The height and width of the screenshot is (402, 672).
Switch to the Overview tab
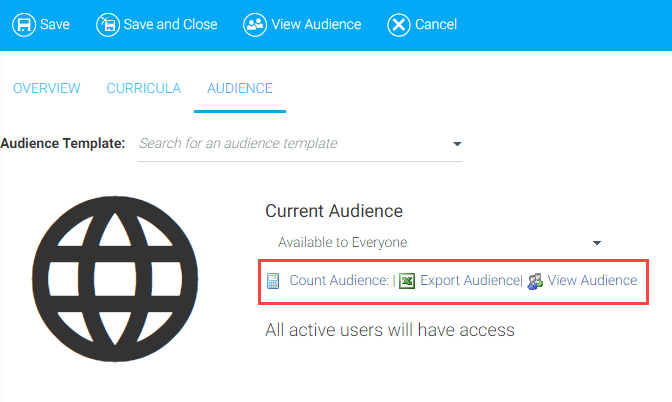click(x=46, y=88)
